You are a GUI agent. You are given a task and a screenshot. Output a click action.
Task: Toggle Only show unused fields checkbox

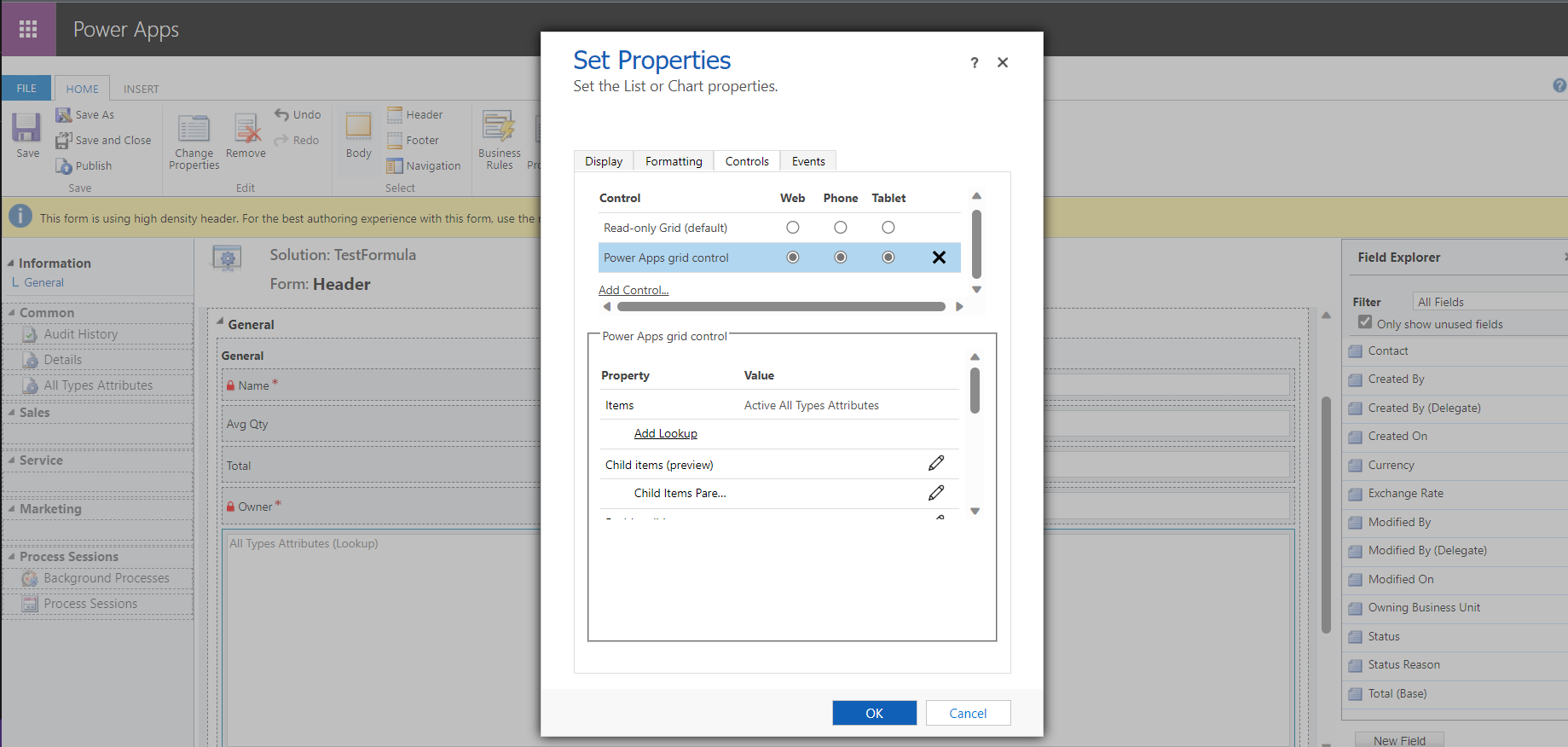[1365, 322]
